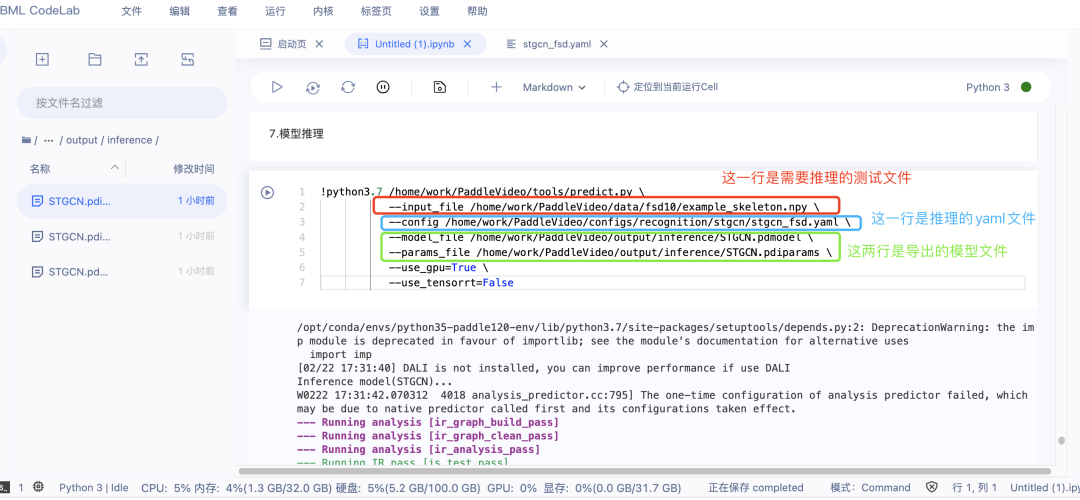The width and height of the screenshot is (1080, 500).
Task: Navigate to inference folder in breadcrumb
Action: pyautogui.click(x=130, y=140)
